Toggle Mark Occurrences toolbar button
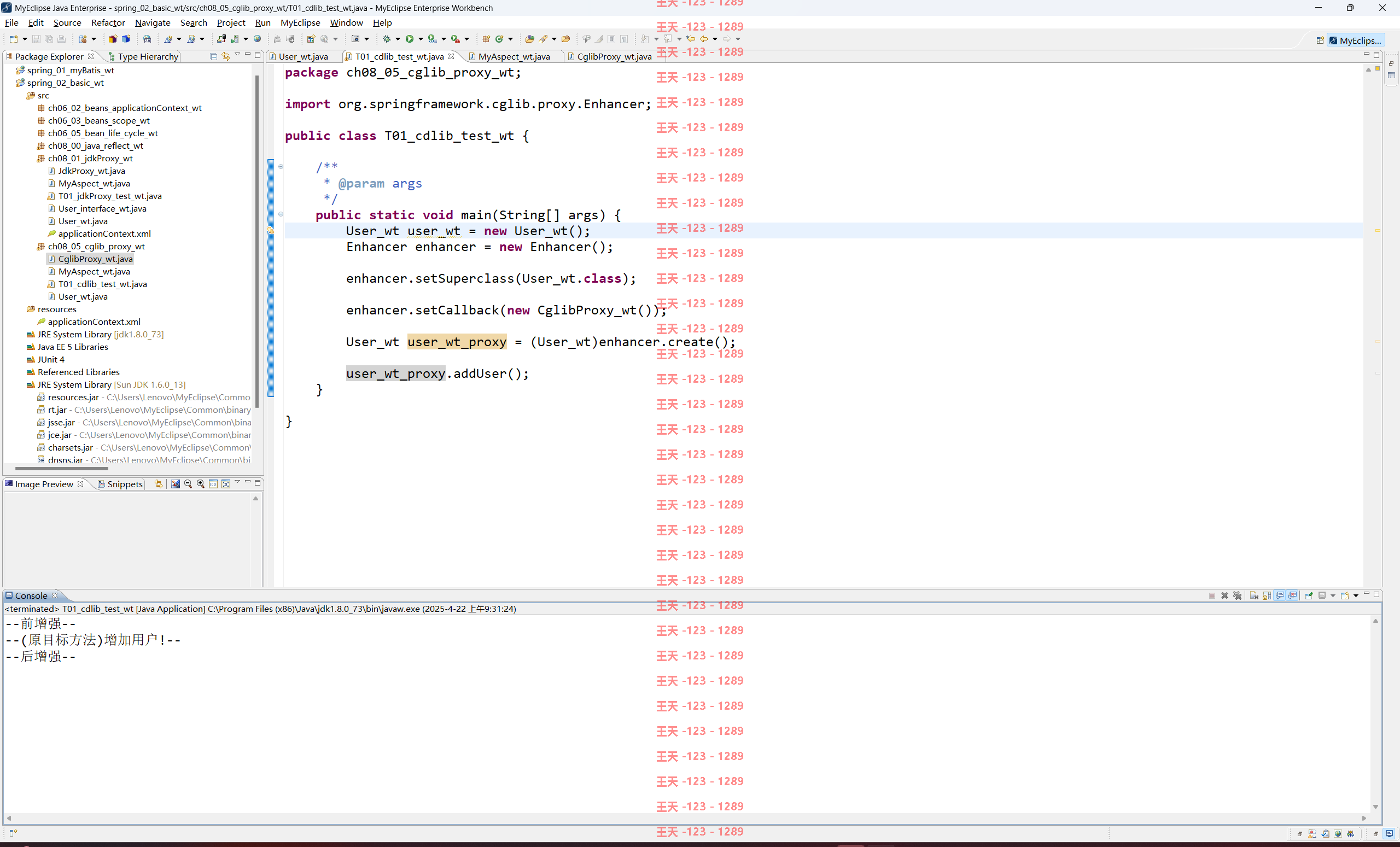Viewport: 1400px width, 847px height. [599, 39]
